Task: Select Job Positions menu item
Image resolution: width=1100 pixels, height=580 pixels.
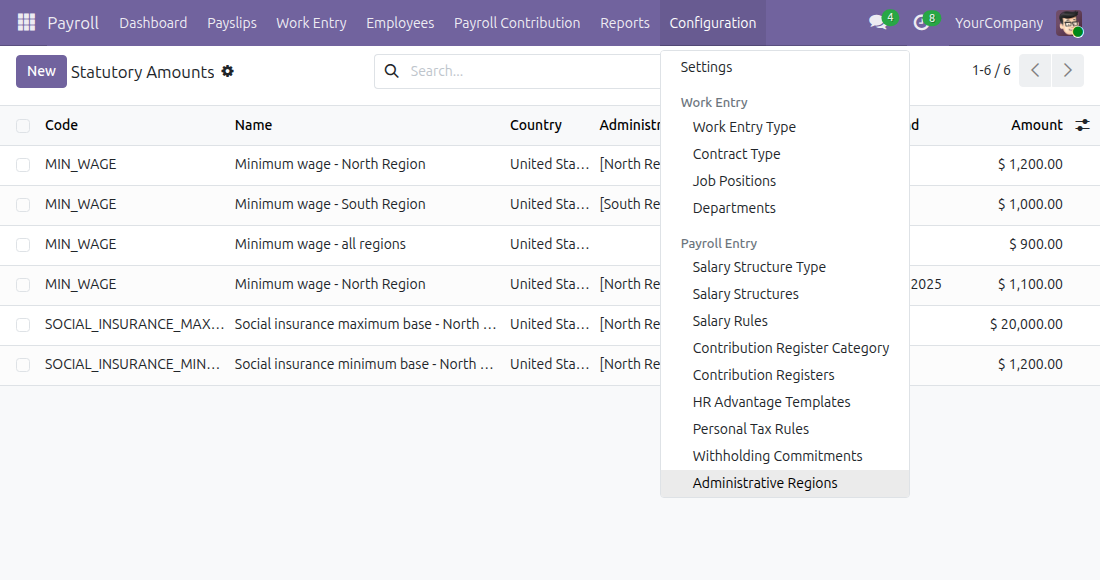Action: tap(784, 181)
